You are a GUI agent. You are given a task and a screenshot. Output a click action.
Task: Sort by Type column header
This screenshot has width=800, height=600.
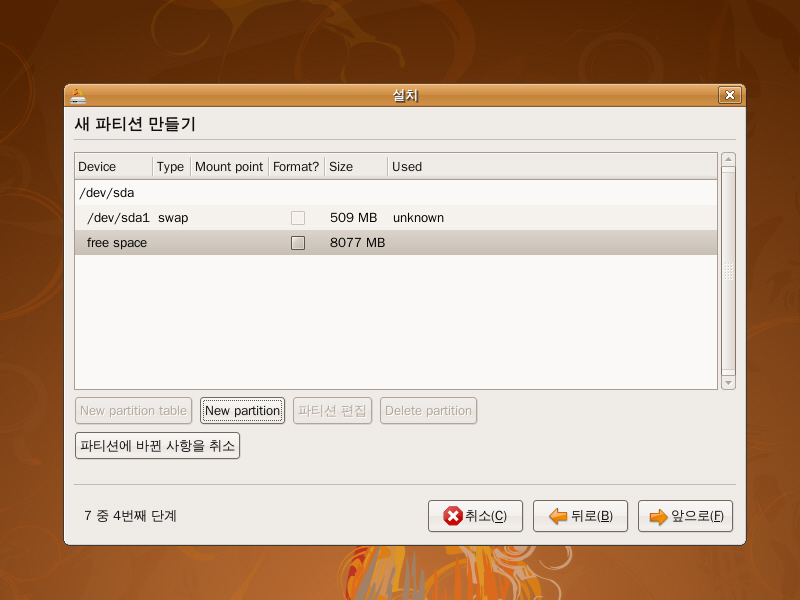pyautogui.click(x=171, y=167)
